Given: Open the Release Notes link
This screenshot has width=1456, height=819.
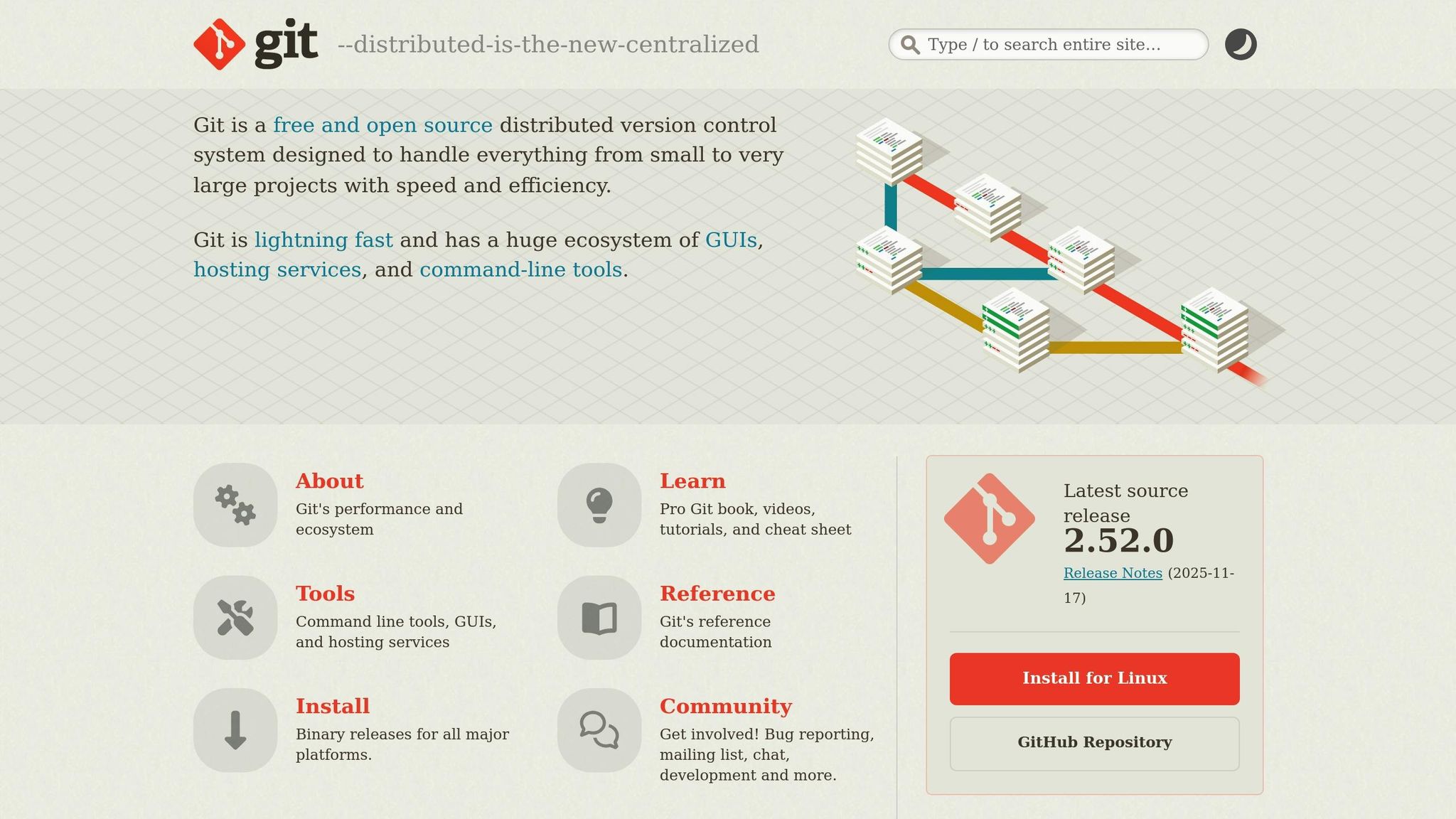Looking at the screenshot, I should point(1113,573).
